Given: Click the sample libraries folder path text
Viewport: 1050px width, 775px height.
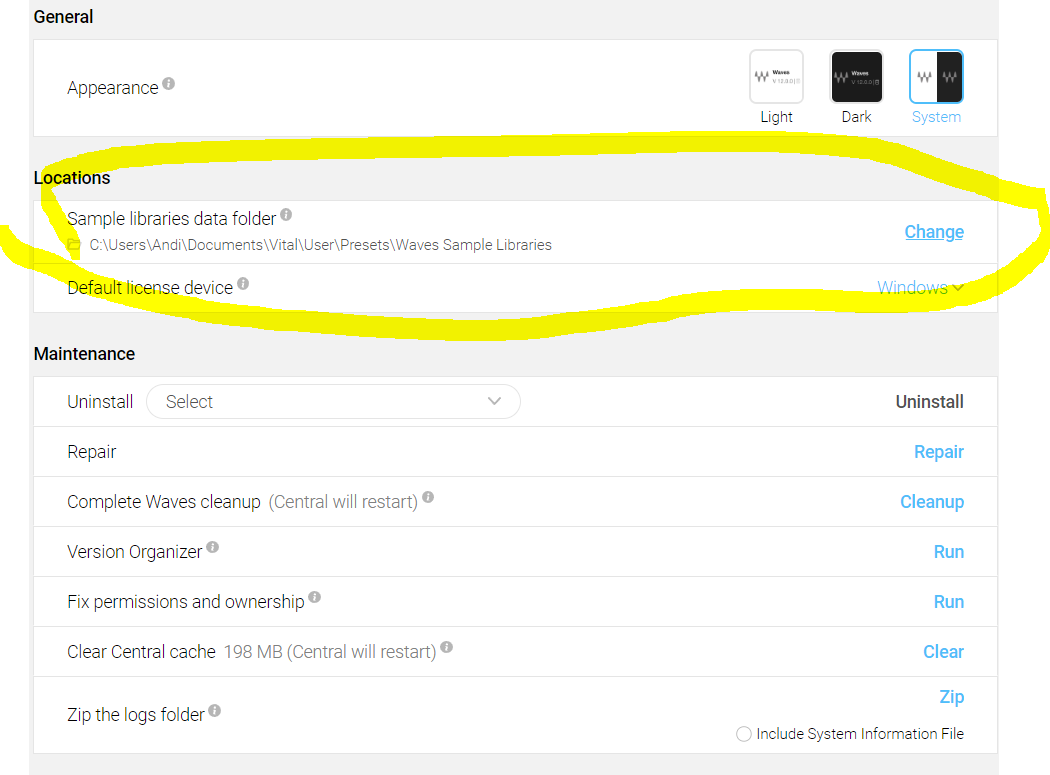Looking at the screenshot, I should (321, 245).
